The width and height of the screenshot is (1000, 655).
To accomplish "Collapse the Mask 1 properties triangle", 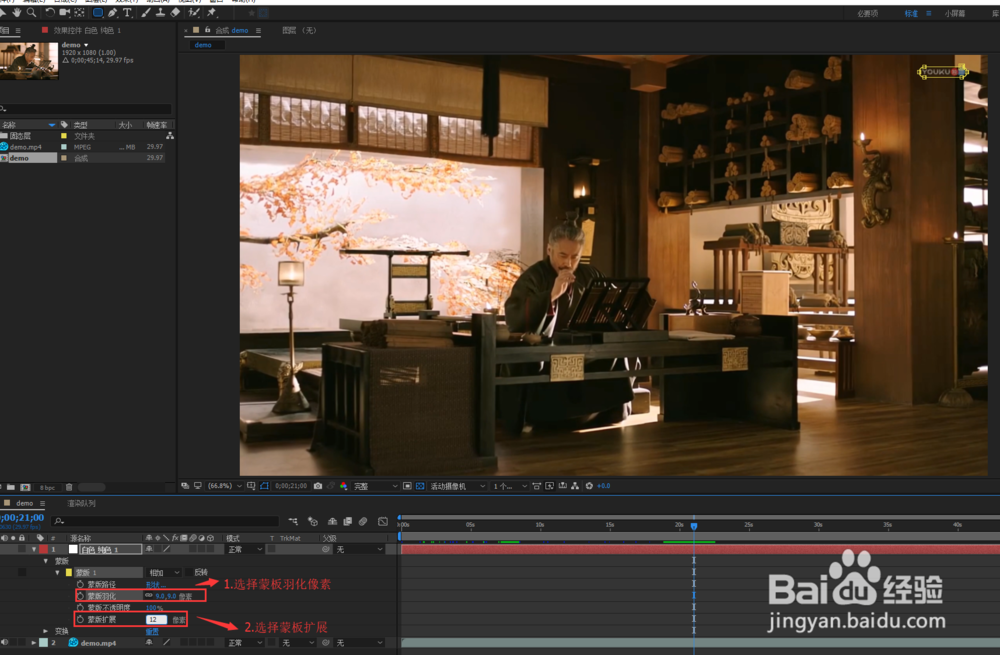I will pyautogui.click(x=57, y=573).
